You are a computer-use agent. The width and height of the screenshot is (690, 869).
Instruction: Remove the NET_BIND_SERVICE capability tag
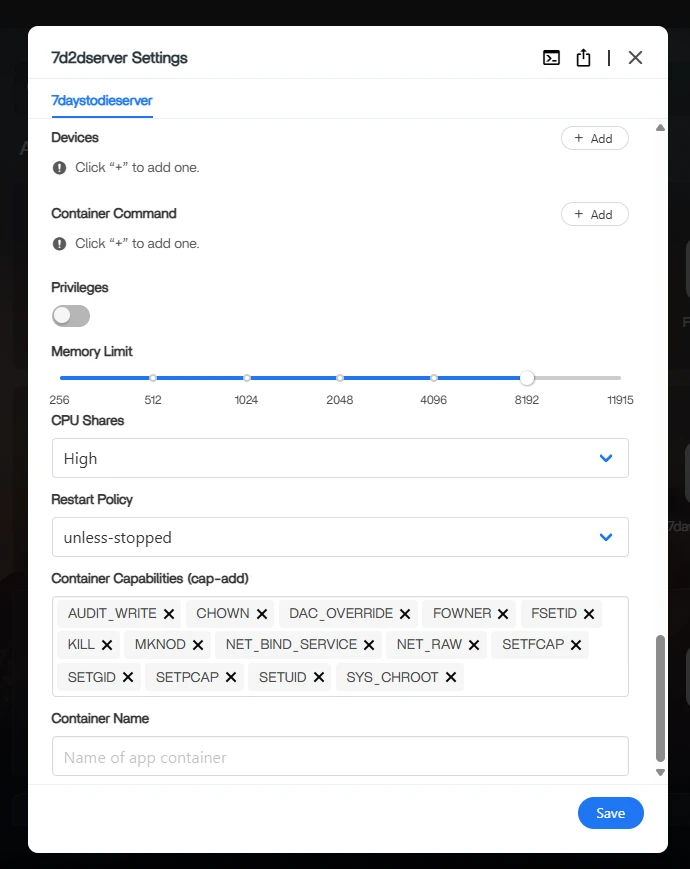pyautogui.click(x=369, y=645)
